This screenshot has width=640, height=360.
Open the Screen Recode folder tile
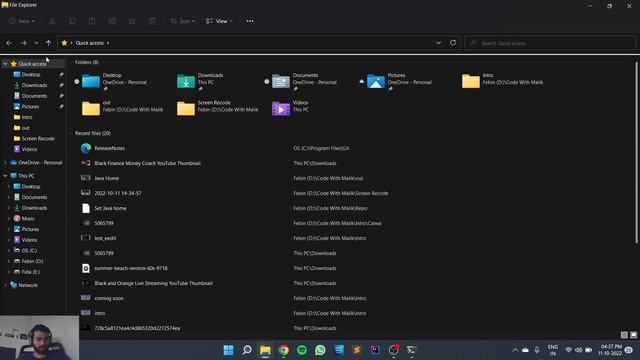[x=218, y=108]
